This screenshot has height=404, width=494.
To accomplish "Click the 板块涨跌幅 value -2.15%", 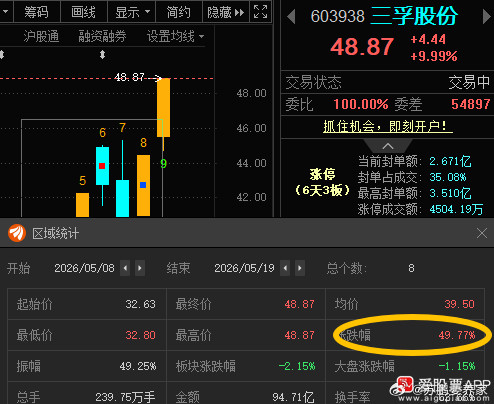I will (297, 366).
